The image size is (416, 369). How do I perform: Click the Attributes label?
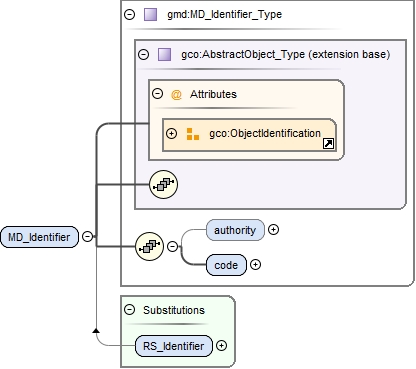point(213,94)
